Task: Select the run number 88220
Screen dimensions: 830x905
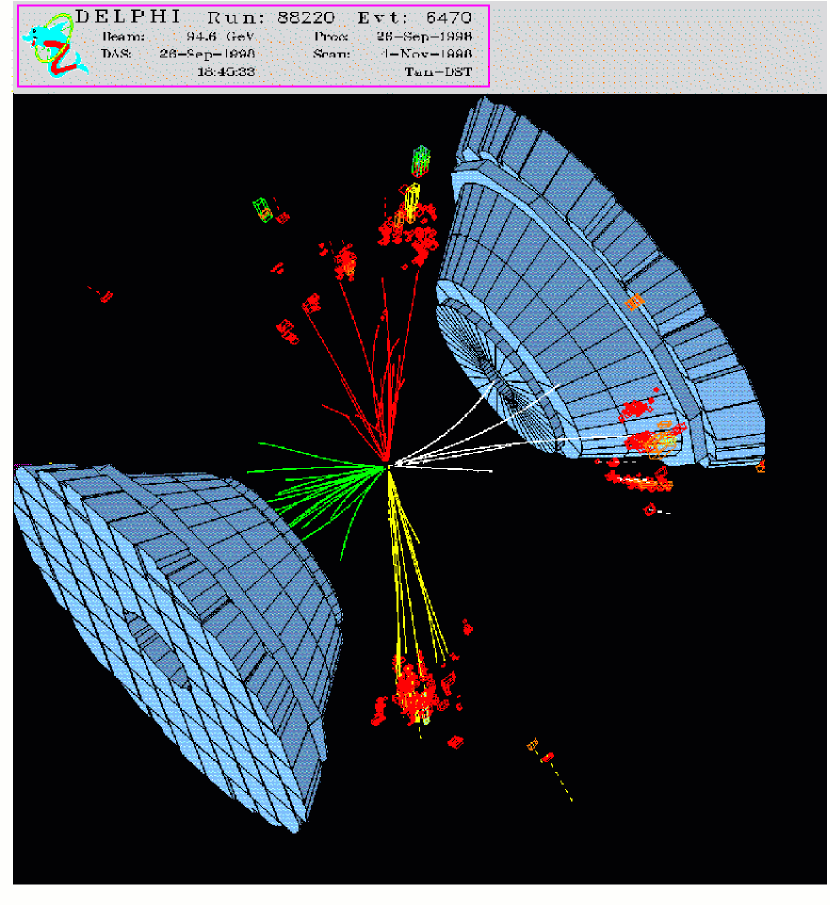Action: click(x=306, y=17)
